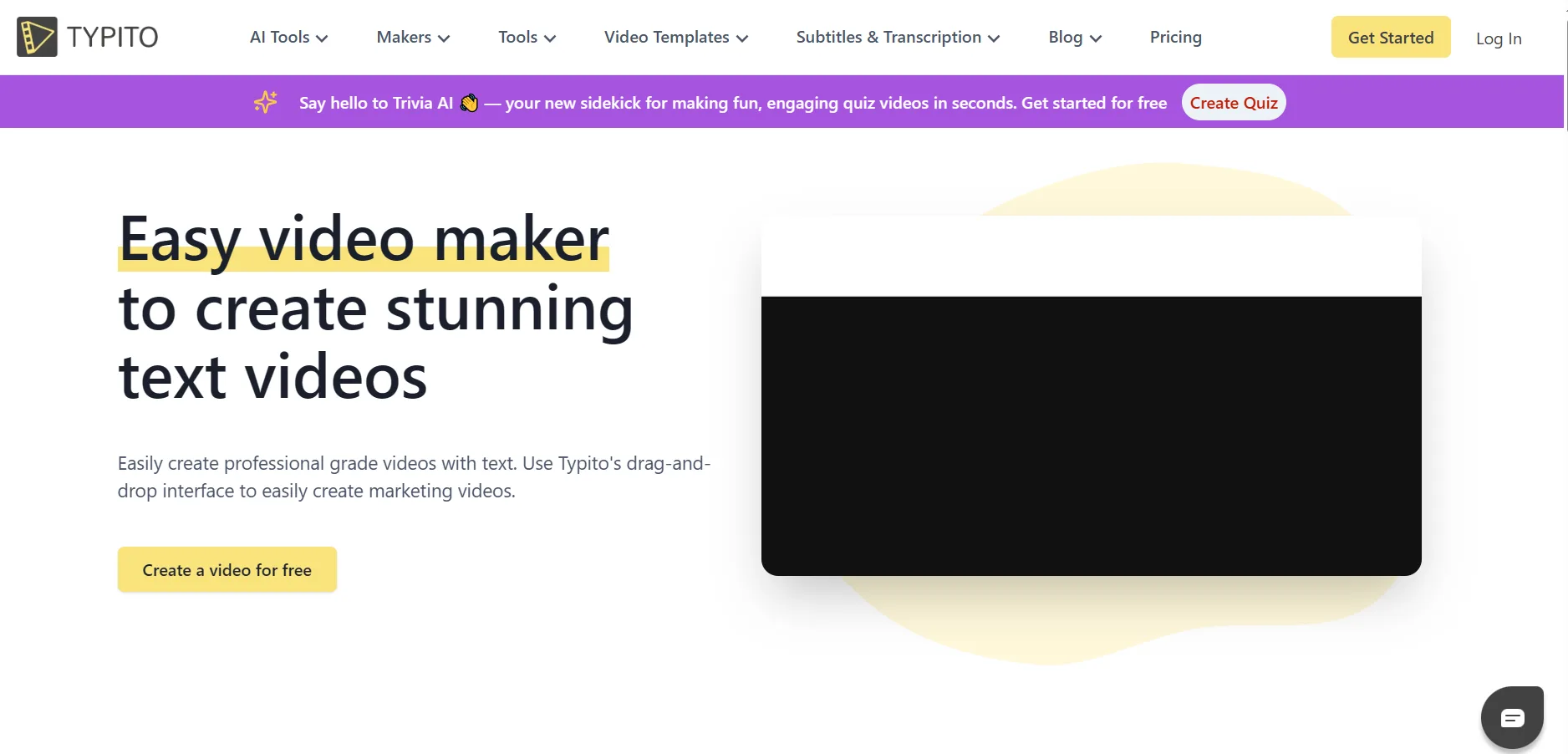The width and height of the screenshot is (1568, 754).
Task: Open Video Templates dropdown
Action: [675, 37]
